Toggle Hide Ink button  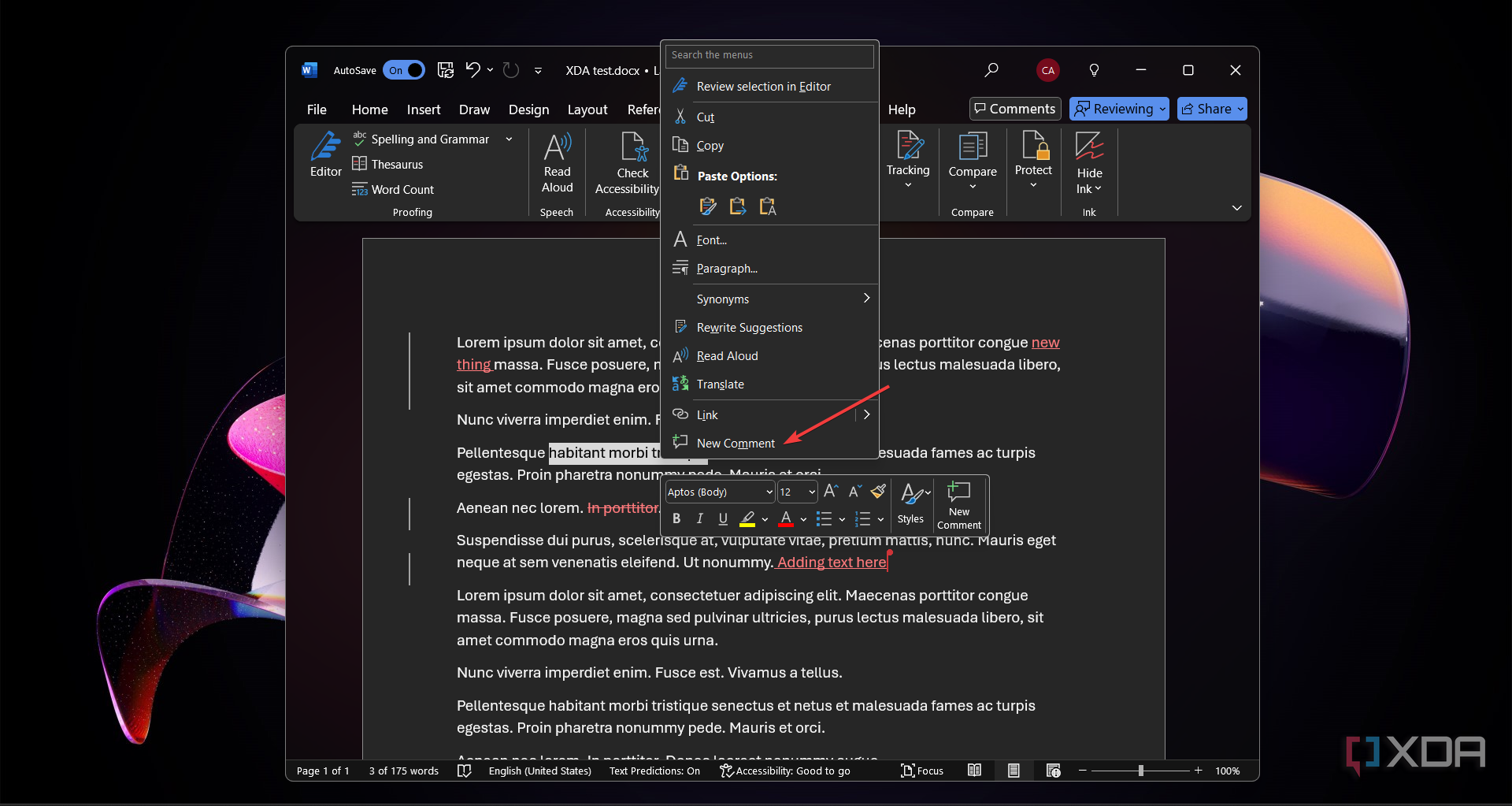coord(1089,162)
